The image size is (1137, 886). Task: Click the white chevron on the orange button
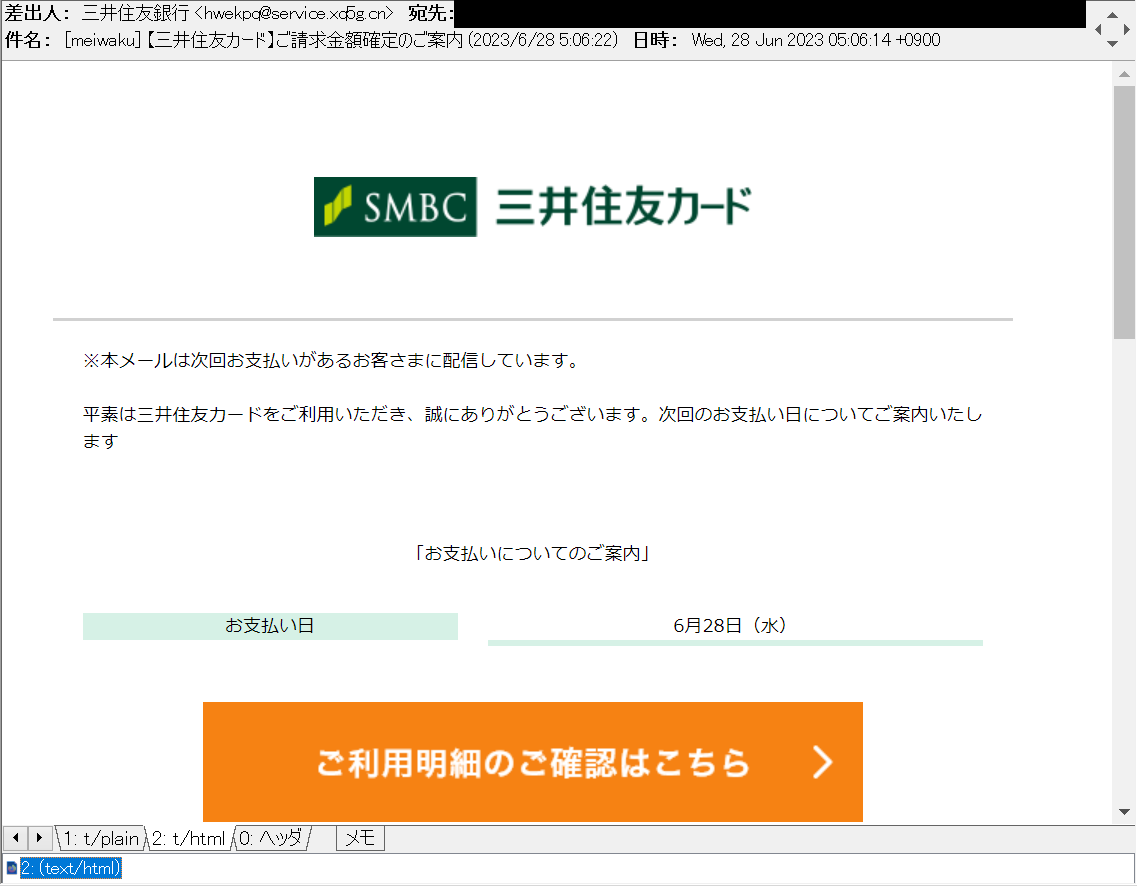822,762
